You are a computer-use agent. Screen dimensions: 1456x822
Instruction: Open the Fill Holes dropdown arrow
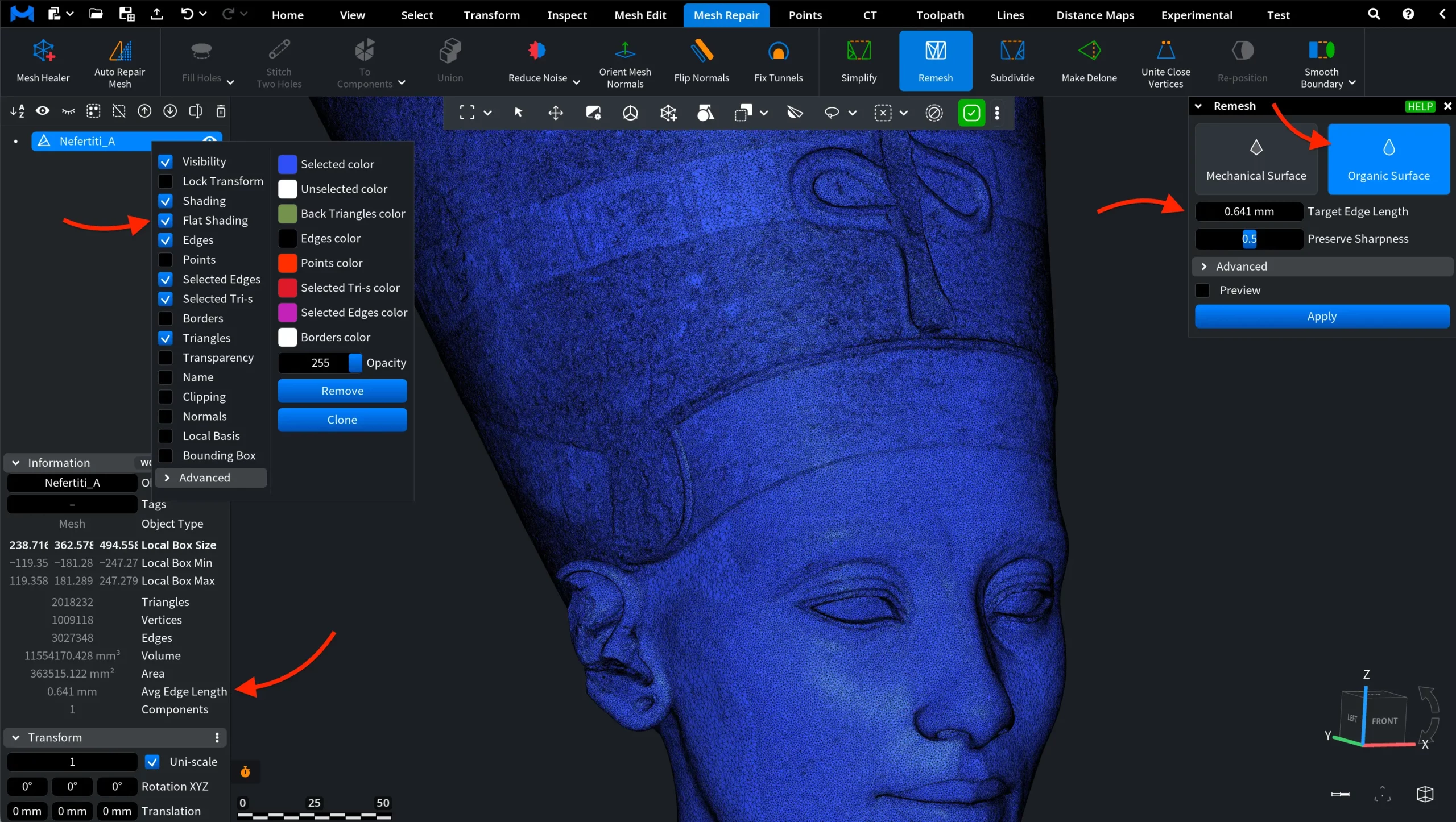(x=230, y=81)
